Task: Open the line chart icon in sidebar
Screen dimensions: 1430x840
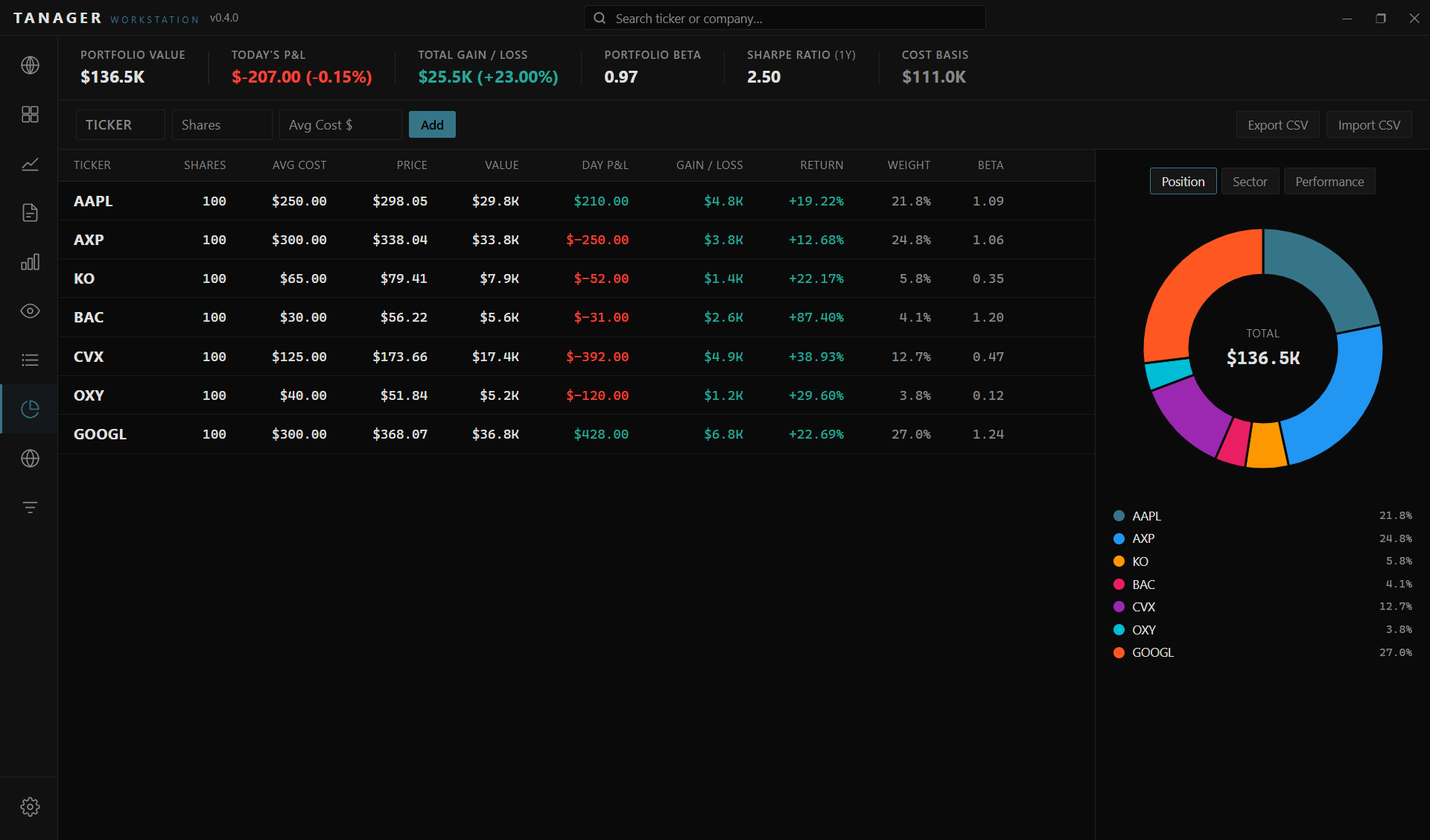Action: click(30, 164)
